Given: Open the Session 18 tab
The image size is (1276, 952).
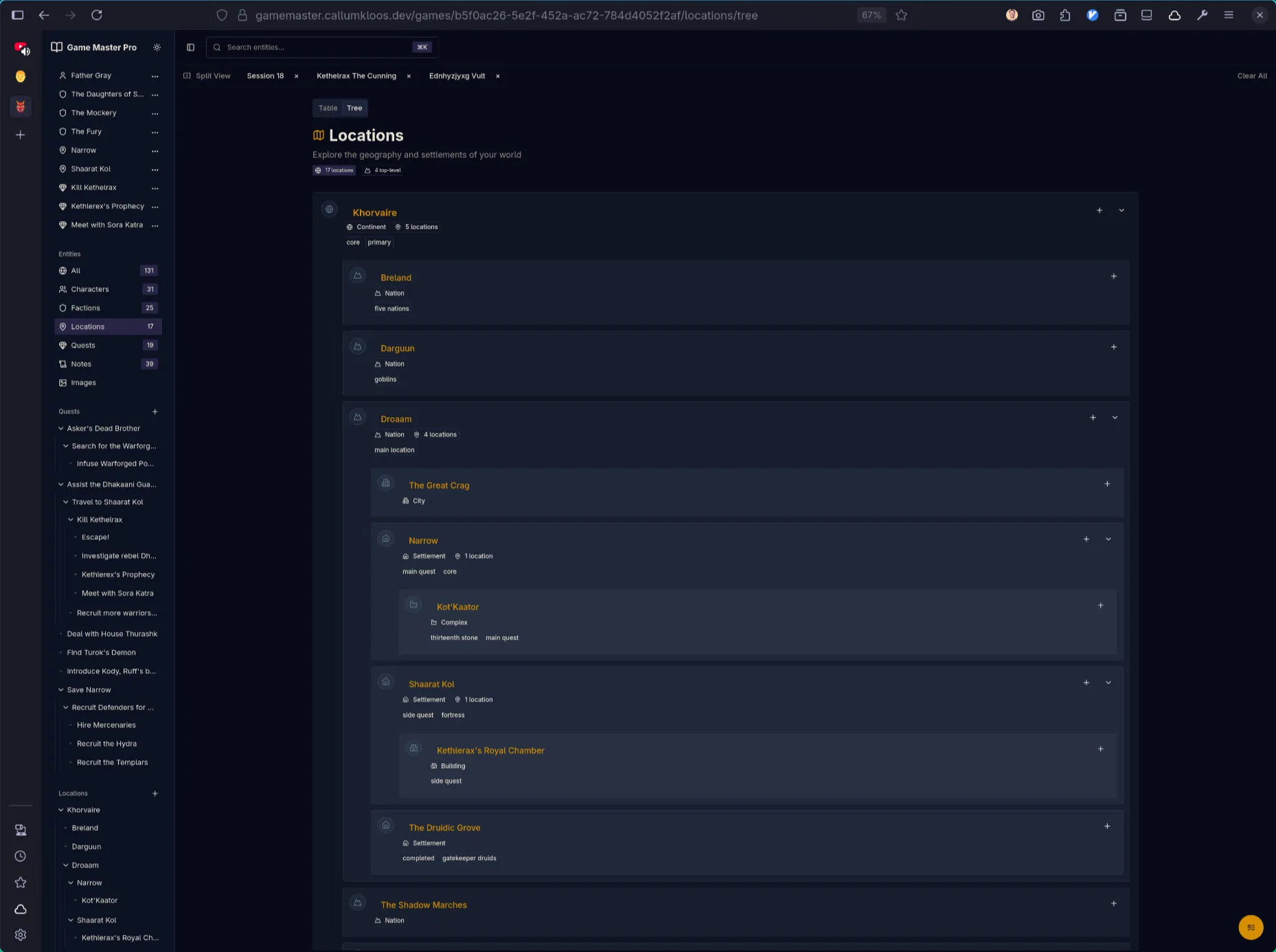Looking at the screenshot, I should pos(265,76).
